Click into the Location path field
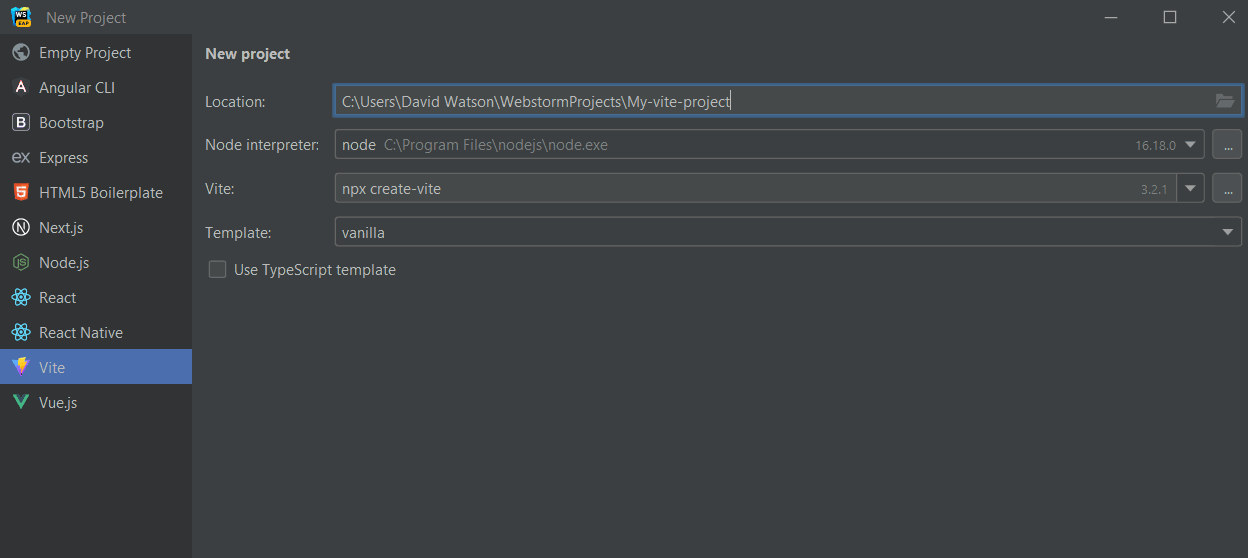The image size is (1248, 558). pyautogui.click(x=770, y=101)
